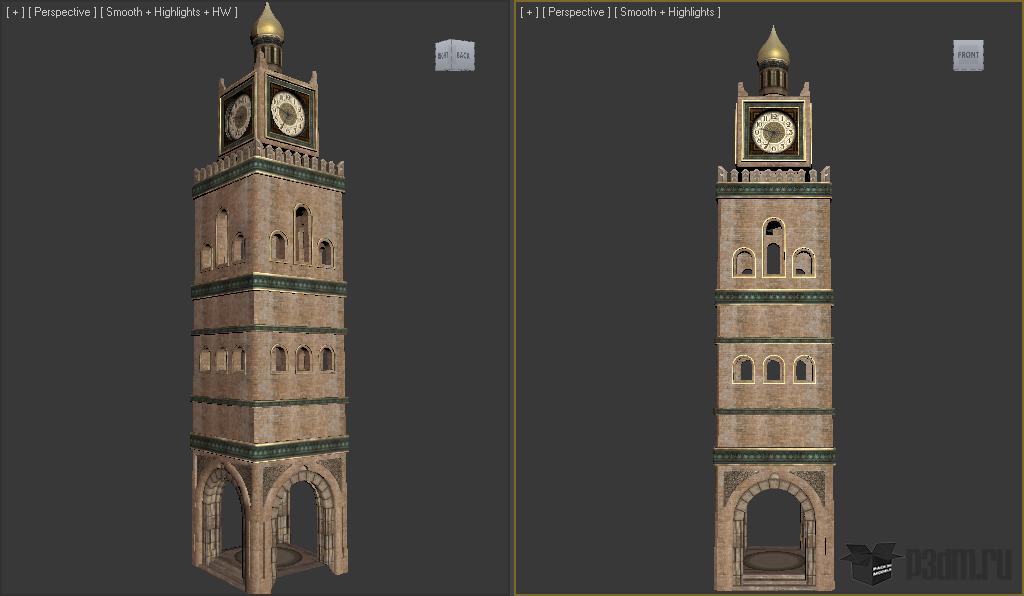Open the [+] menu in the right viewport
The height and width of the screenshot is (596, 1024).
529,12
